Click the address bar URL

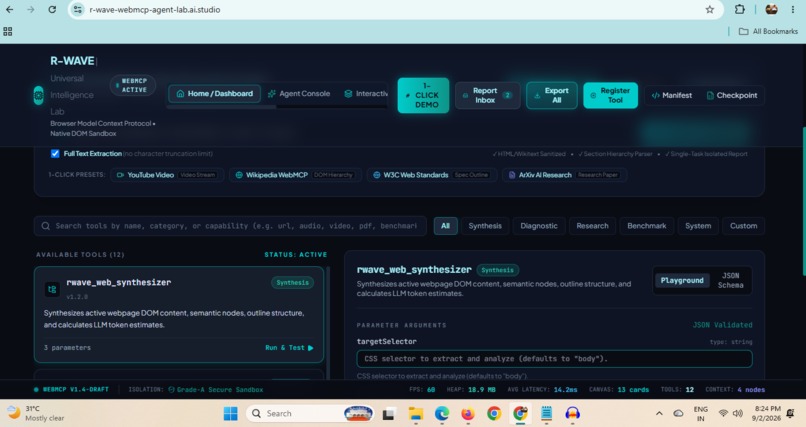(x=155, y=10)
